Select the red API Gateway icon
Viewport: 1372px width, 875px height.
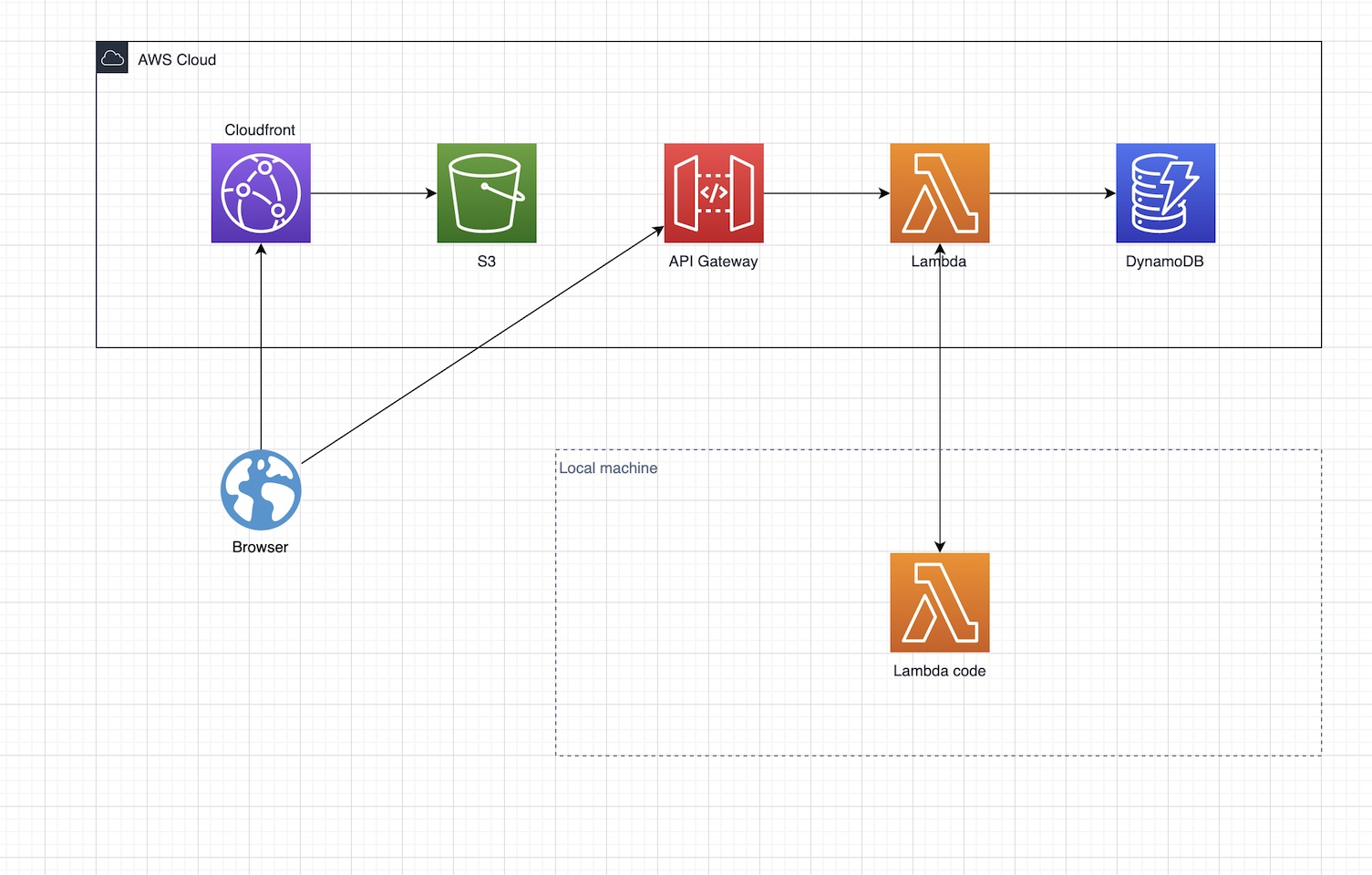click(714, 193)
